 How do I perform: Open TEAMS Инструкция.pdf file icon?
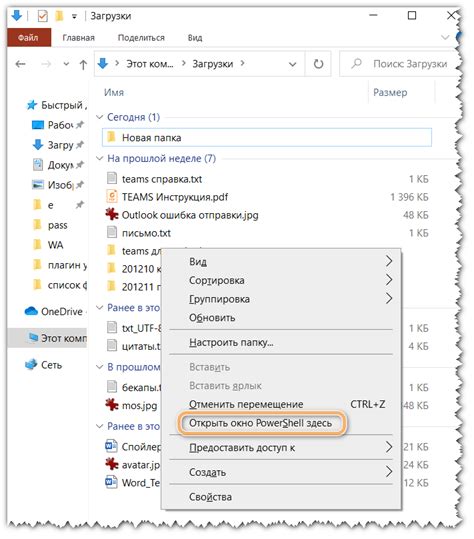111,197
